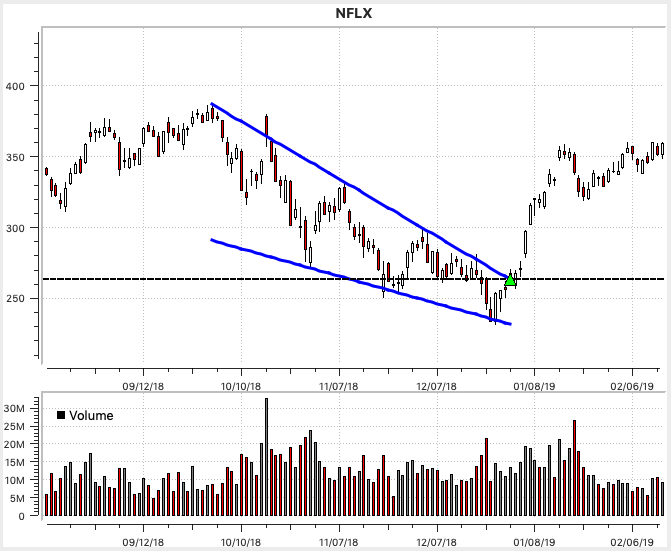This screenshot has width=671, height=551.
Task: Click the green breakout triangle marker
Action: point(510,280)
